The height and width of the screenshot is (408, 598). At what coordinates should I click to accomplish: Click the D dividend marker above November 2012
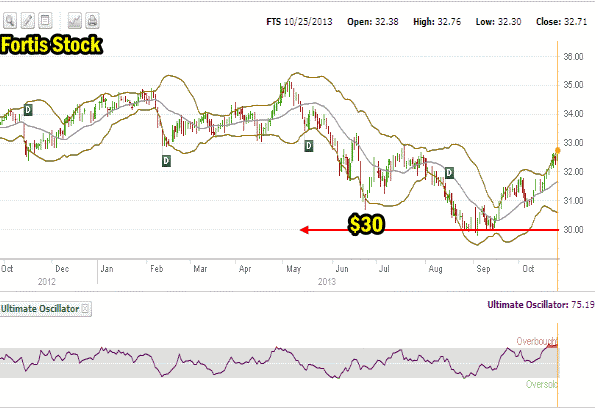[x=28, y=110]
